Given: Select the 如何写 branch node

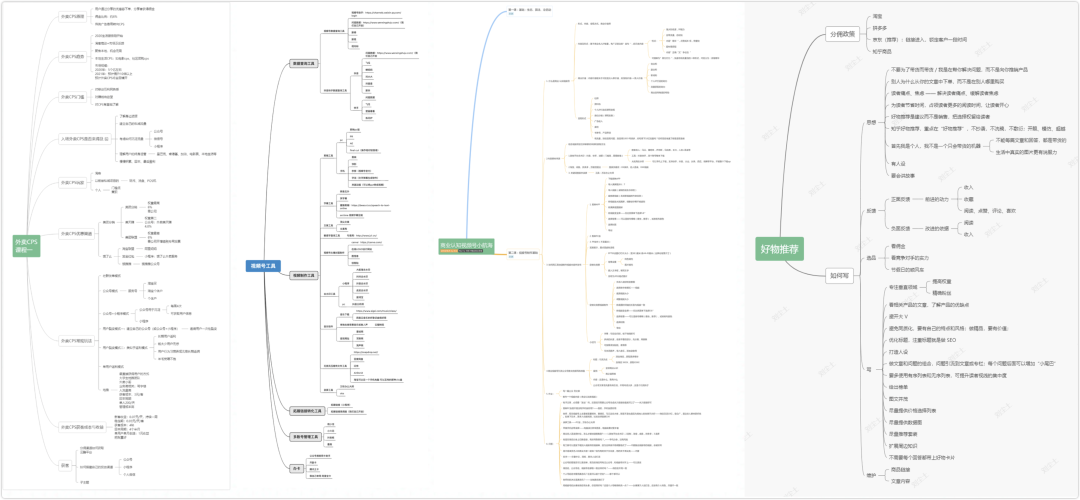Looking at the screenshot, I should [x=838, y=275].
